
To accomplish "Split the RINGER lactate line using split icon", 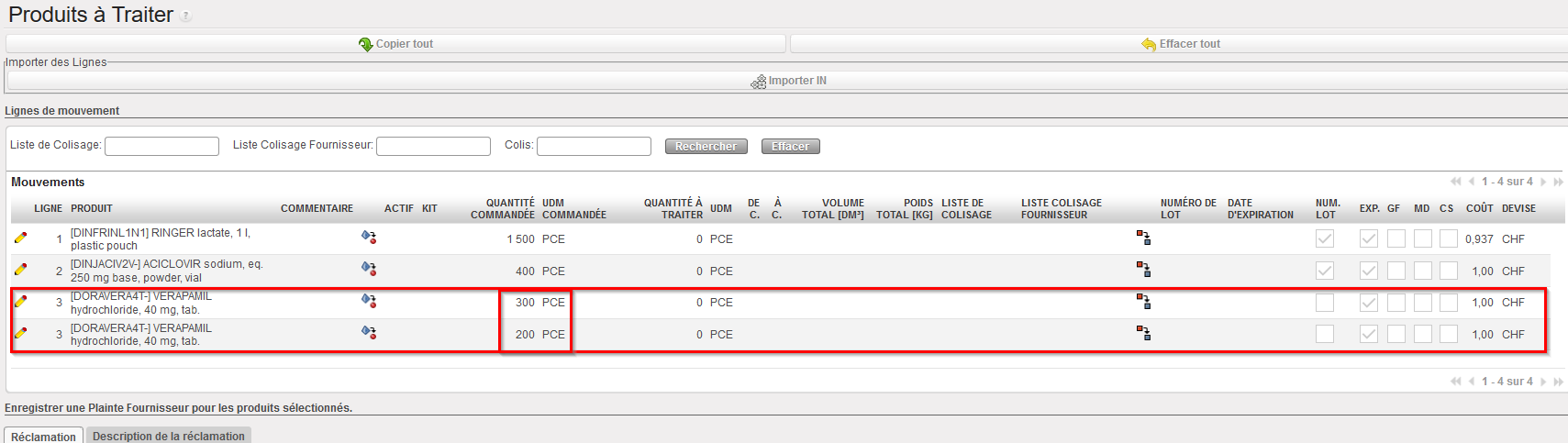I will coord(1143,238).
